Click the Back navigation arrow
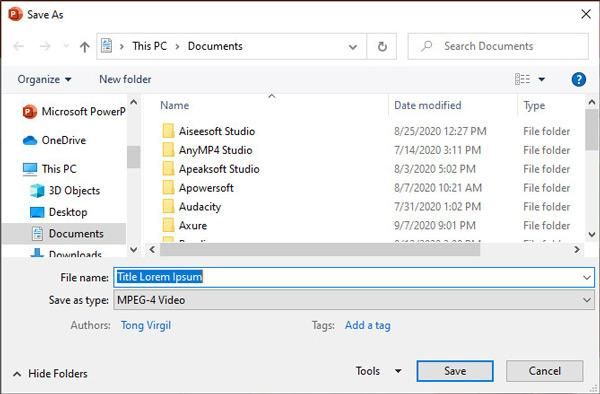Viewport: 600px width, 394px height. [x=18, y=47]
